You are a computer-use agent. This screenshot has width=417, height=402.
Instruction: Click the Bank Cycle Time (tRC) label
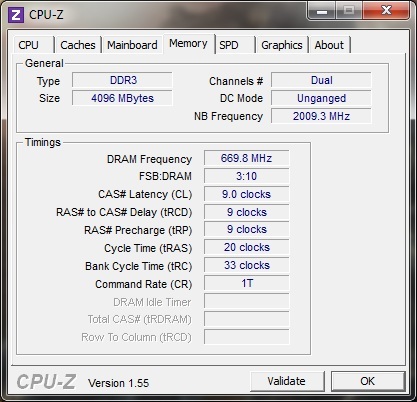(x=139, y=266)
